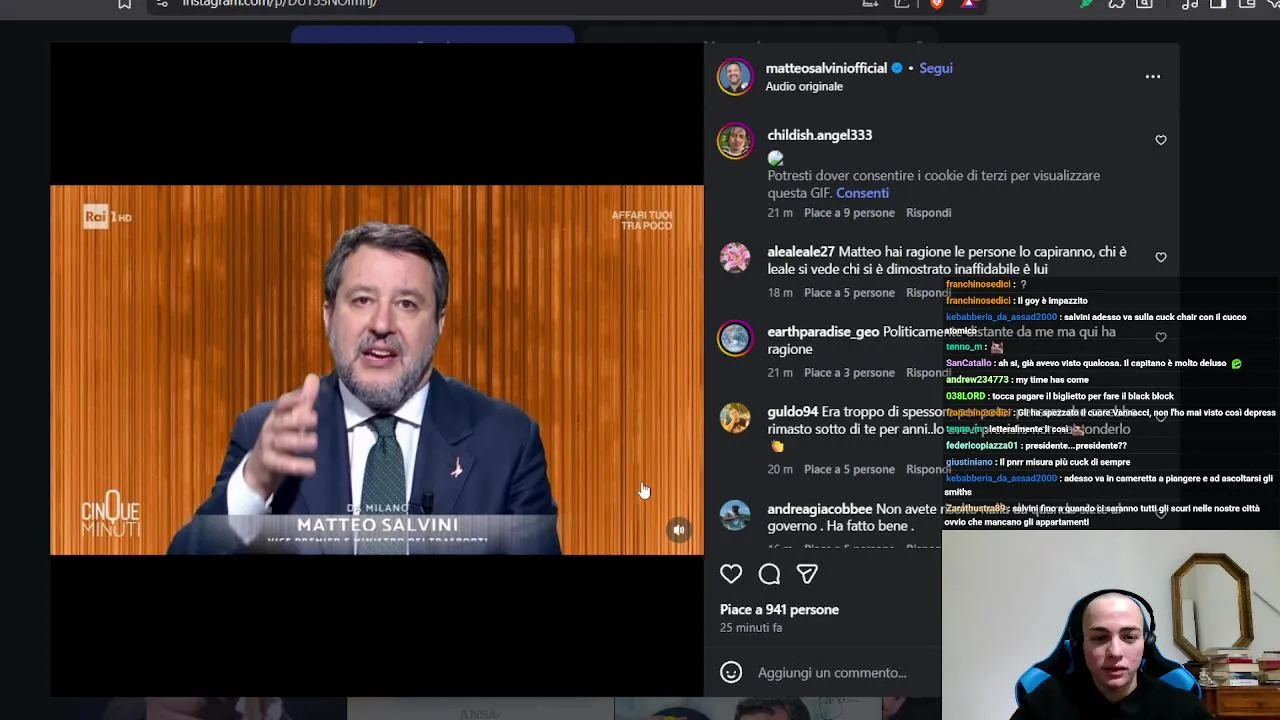Like childish.angel333's comment
Viewport: 1280px width, 720px height.
1161,140
